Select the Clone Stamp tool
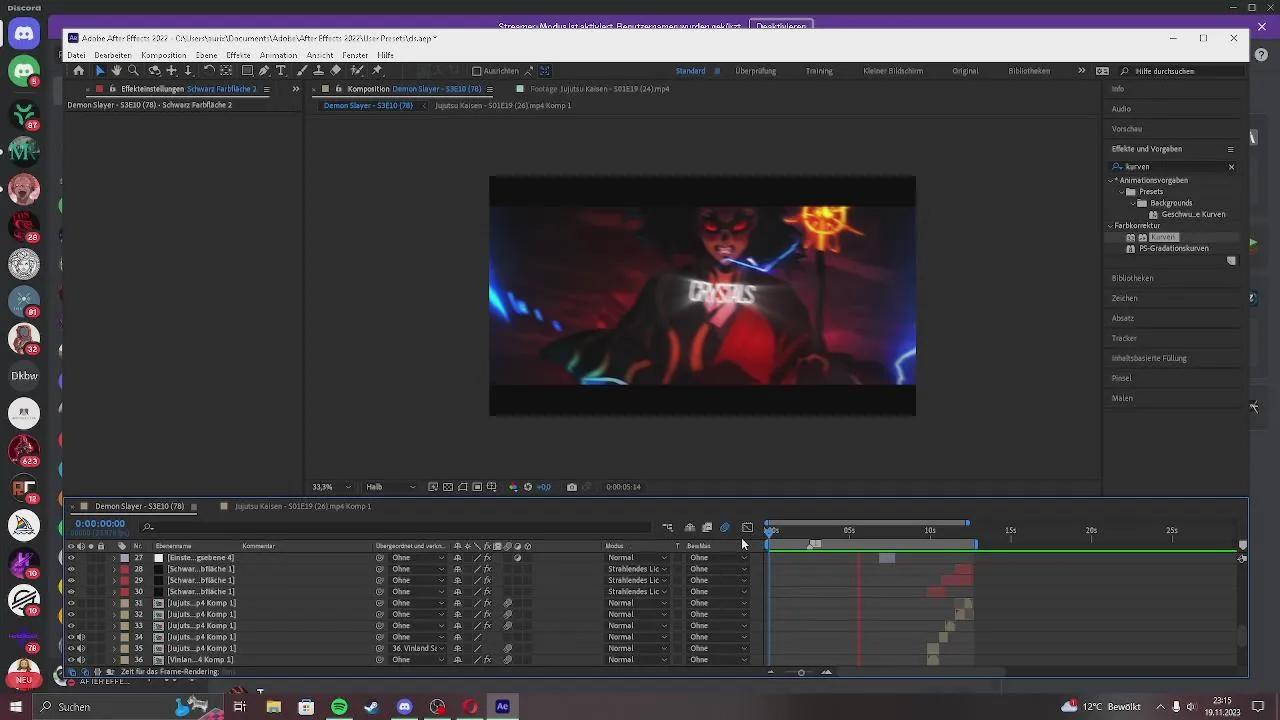This screenshot has height=720, width=1280. 318,71
